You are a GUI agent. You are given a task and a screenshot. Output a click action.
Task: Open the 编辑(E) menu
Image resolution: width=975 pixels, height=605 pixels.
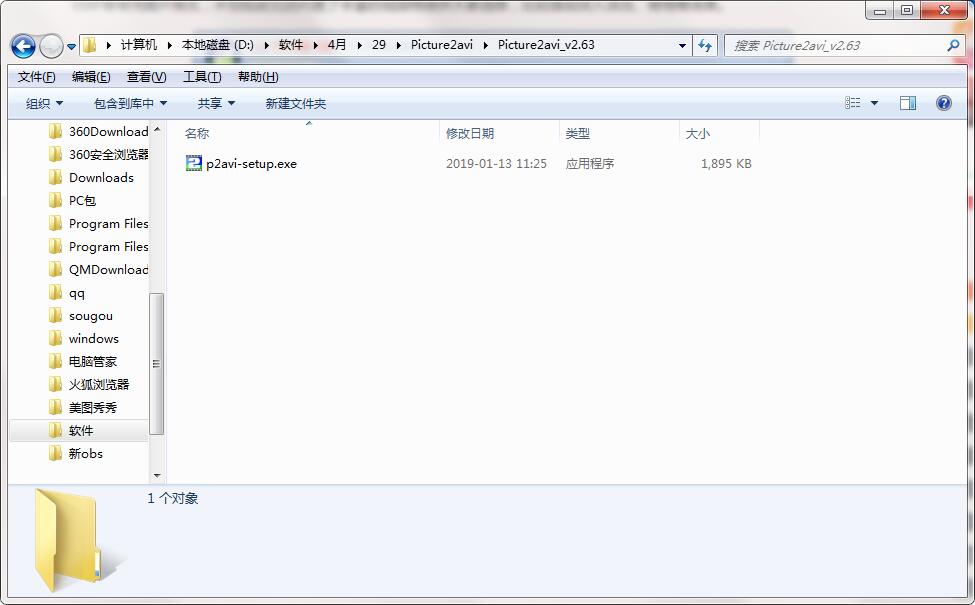[x=91, y=76]
